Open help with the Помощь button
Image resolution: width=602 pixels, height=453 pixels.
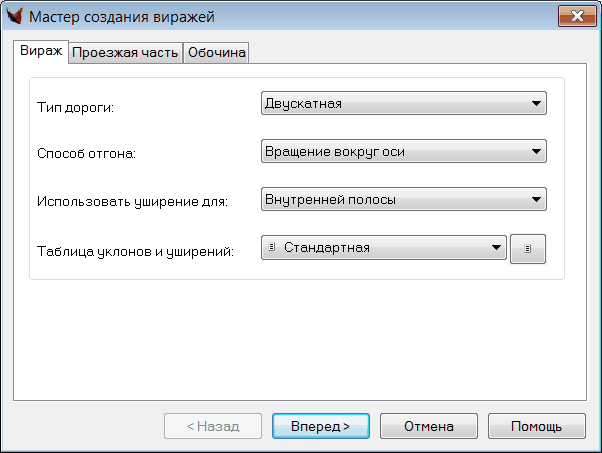coord(537,426)
